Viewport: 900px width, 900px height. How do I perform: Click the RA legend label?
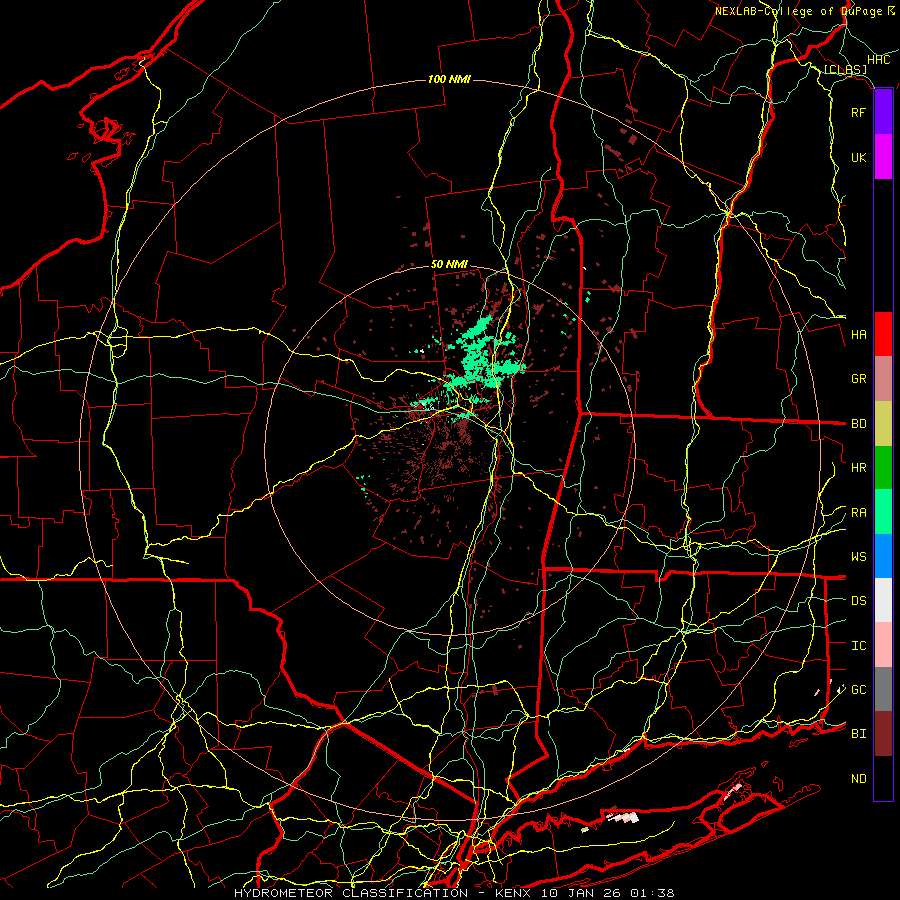pyautogui.click(x=858, y=512)
